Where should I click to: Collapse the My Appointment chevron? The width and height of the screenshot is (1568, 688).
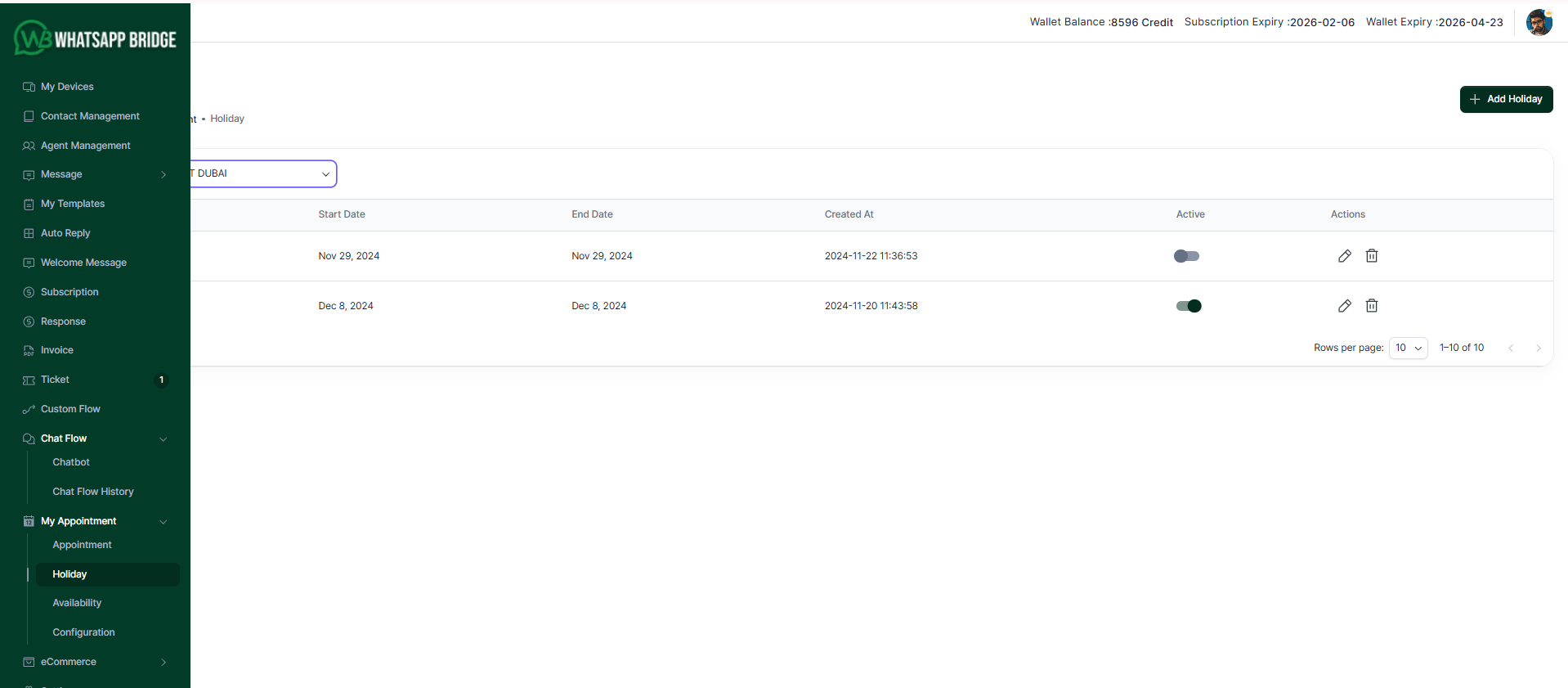point(164,521)
